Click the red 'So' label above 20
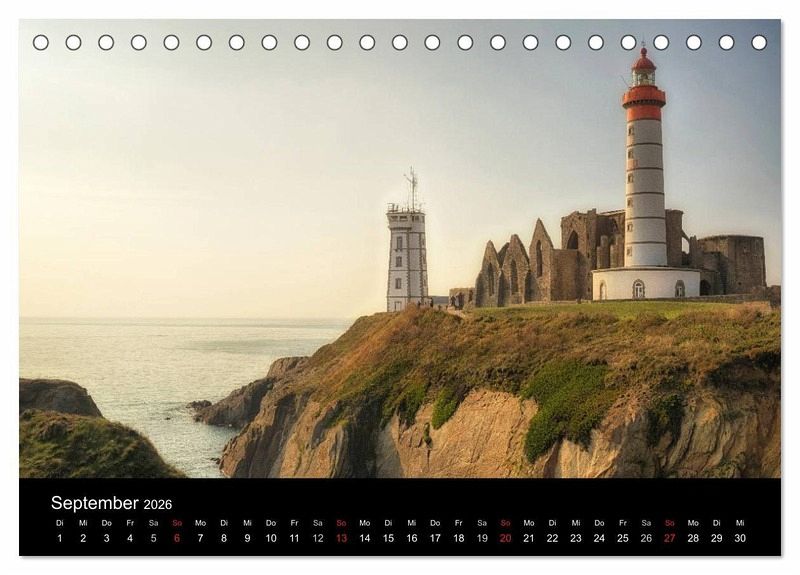 [x=506, y=523]
